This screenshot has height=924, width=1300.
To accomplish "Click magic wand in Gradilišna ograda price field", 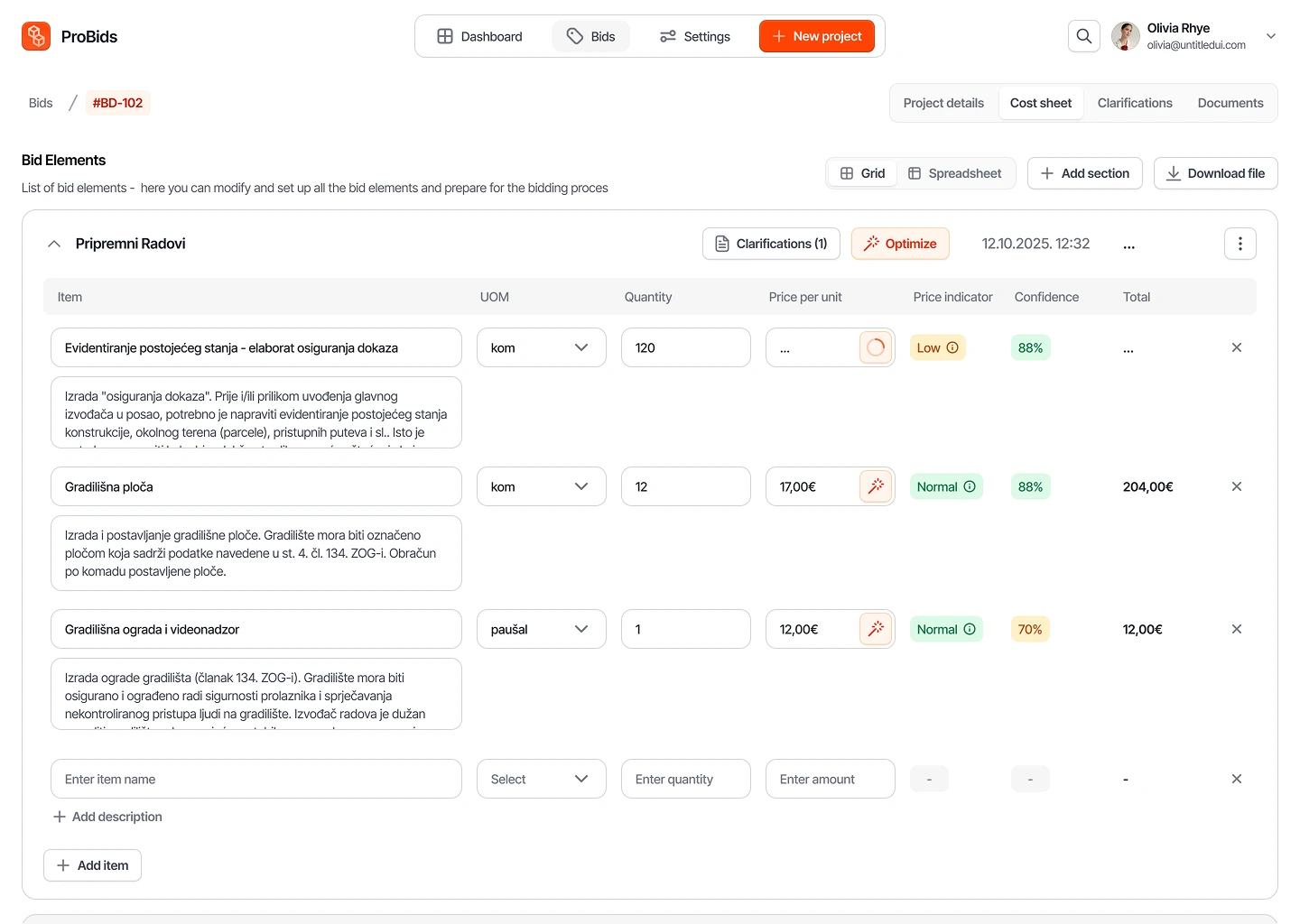I will click(x=875, y=629).
